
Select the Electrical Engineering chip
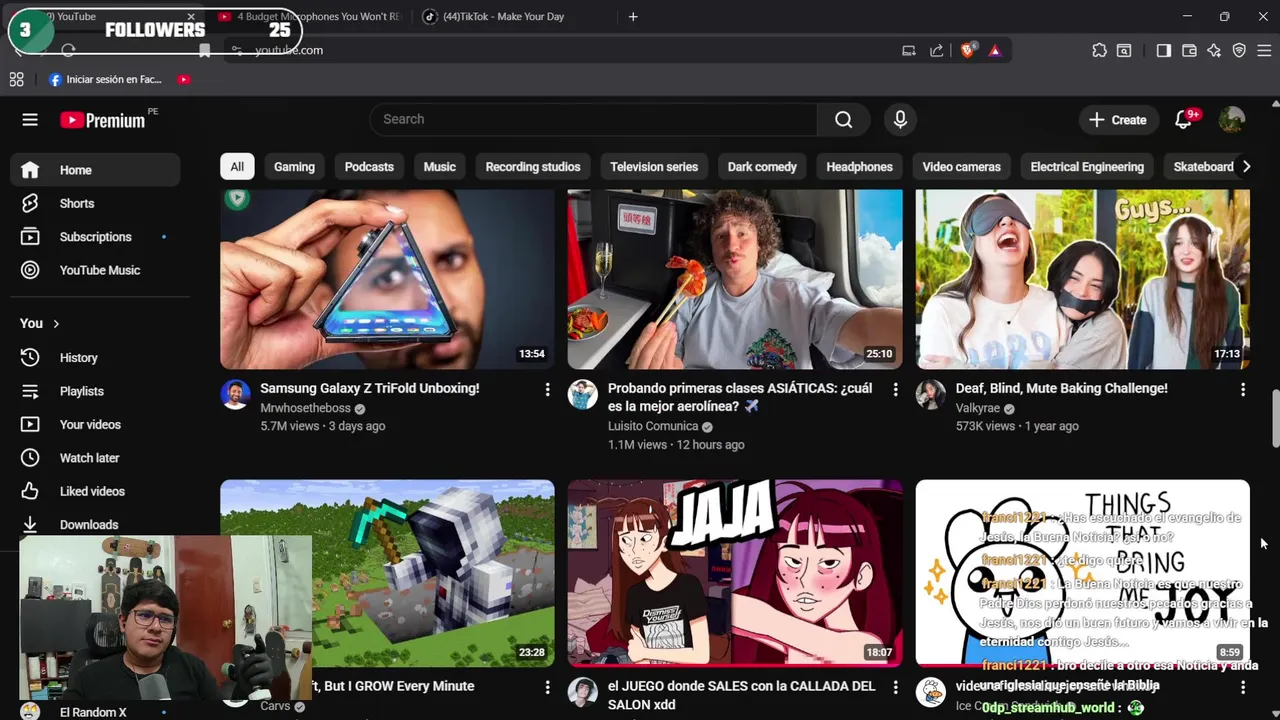pos(1087,167)
